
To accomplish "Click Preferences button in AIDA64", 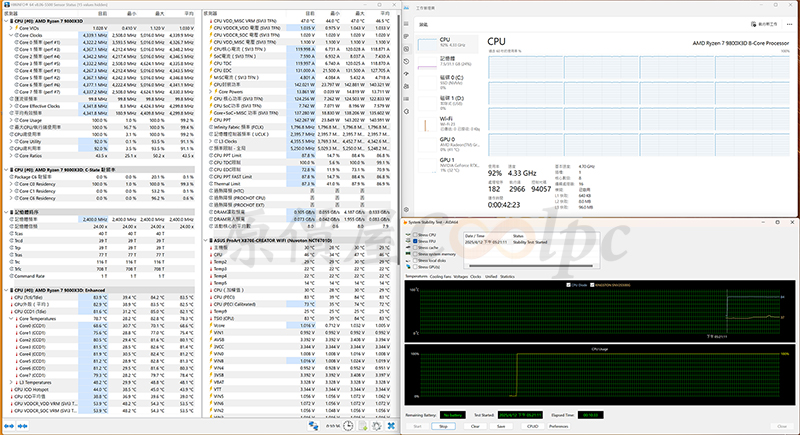I will click(x=558, y=424).
